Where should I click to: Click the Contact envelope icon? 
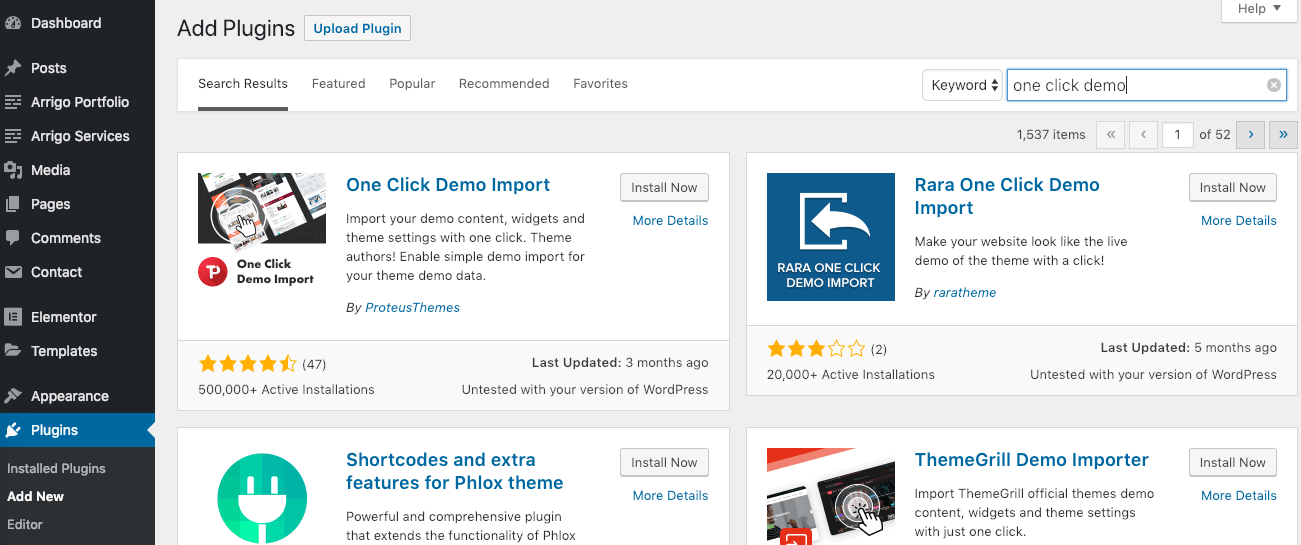point(13,272)
